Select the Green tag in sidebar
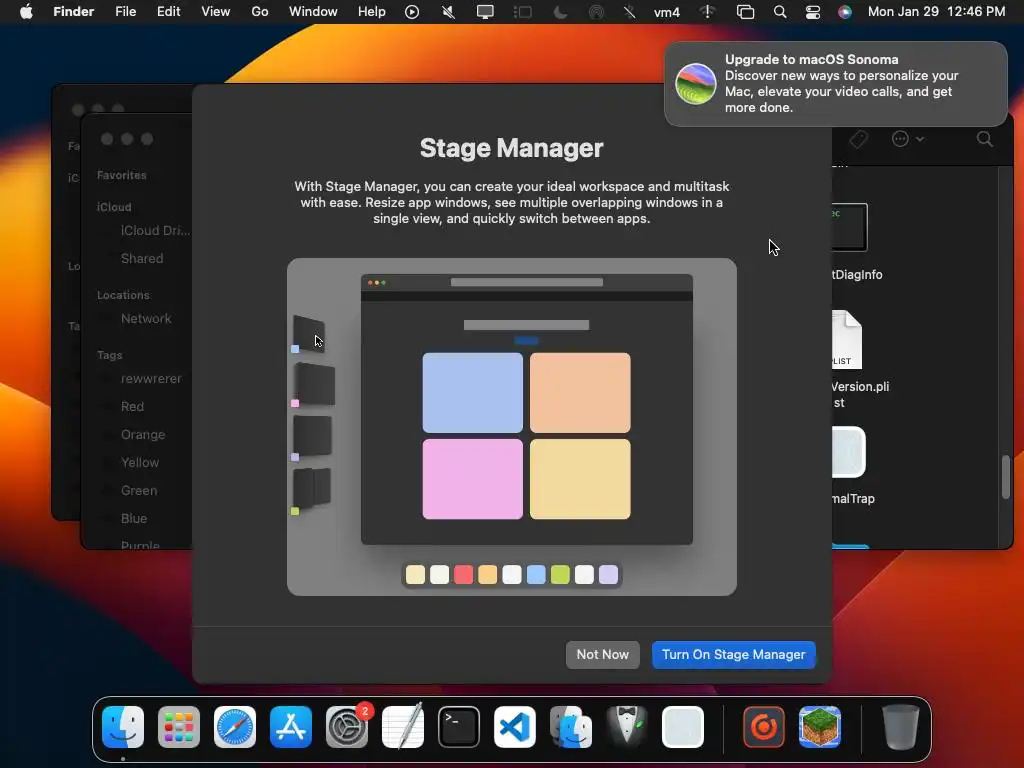The width and height of the screenshot is (1024, 768). 138,490
